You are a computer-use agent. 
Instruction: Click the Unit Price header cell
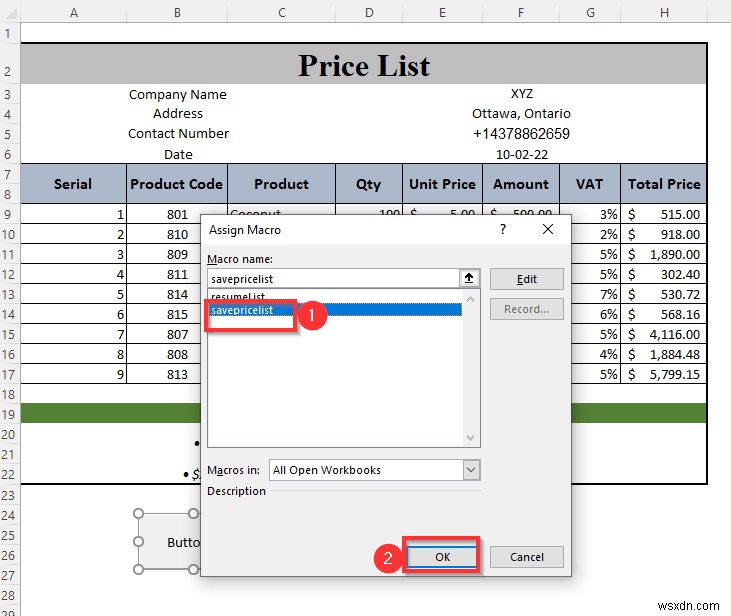coord(442,184)
